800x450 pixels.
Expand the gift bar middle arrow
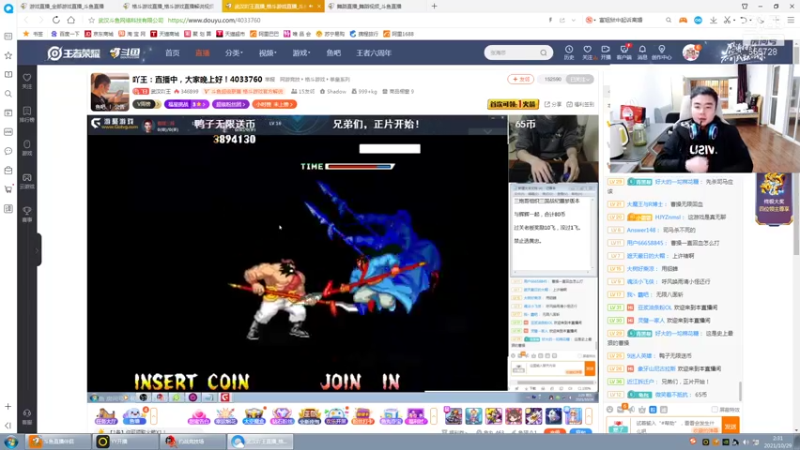pyautogui.click(x=434, y=416)
